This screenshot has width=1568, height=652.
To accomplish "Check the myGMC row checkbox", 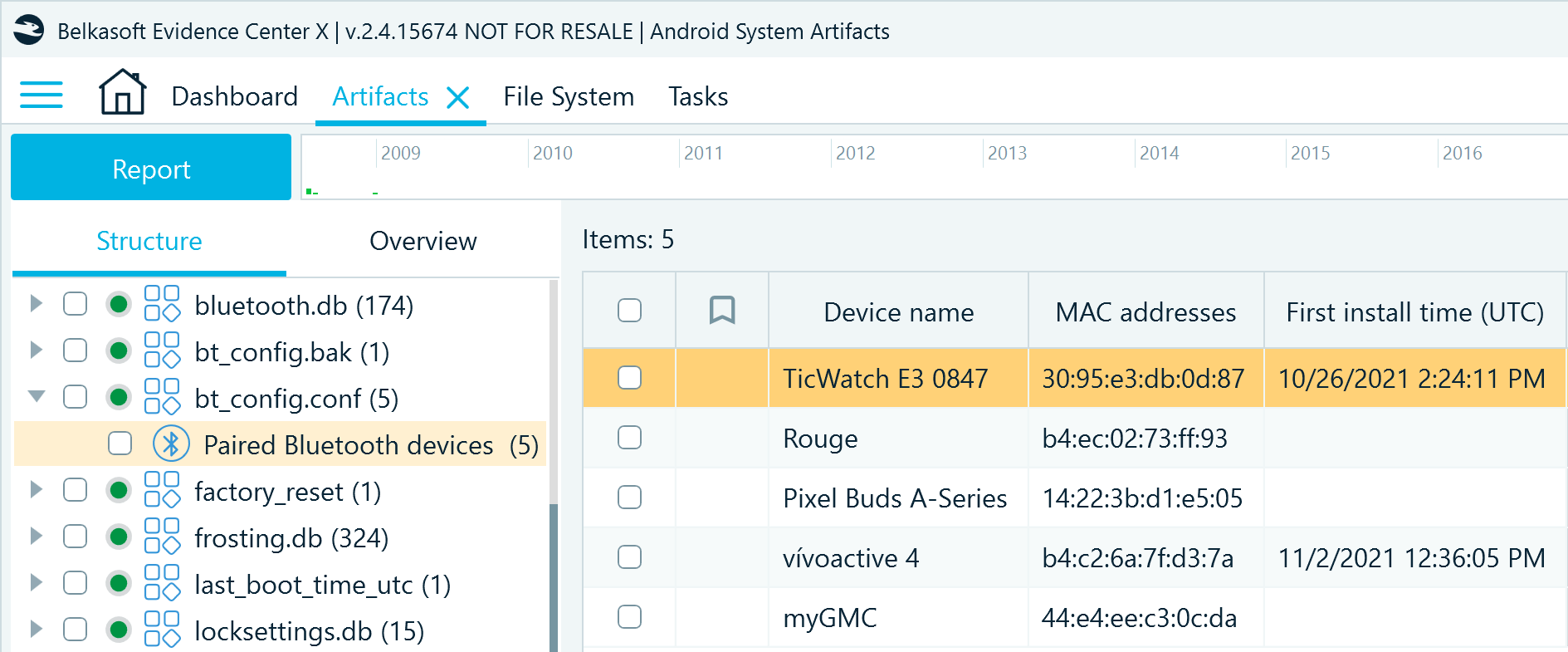I will 630,617.
